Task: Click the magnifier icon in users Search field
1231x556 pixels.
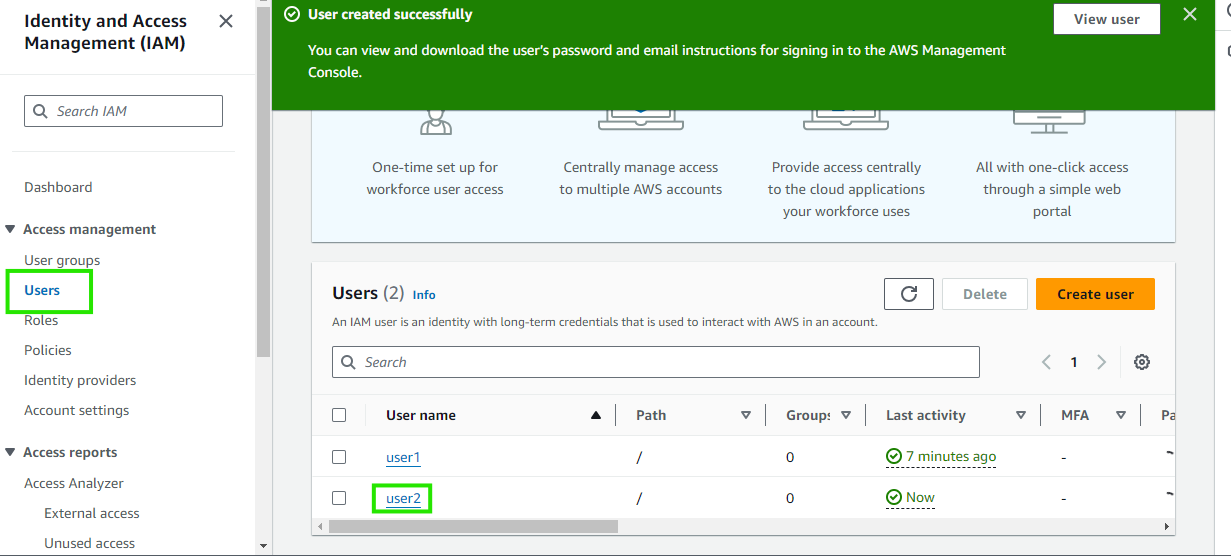Action: point(349,362)
